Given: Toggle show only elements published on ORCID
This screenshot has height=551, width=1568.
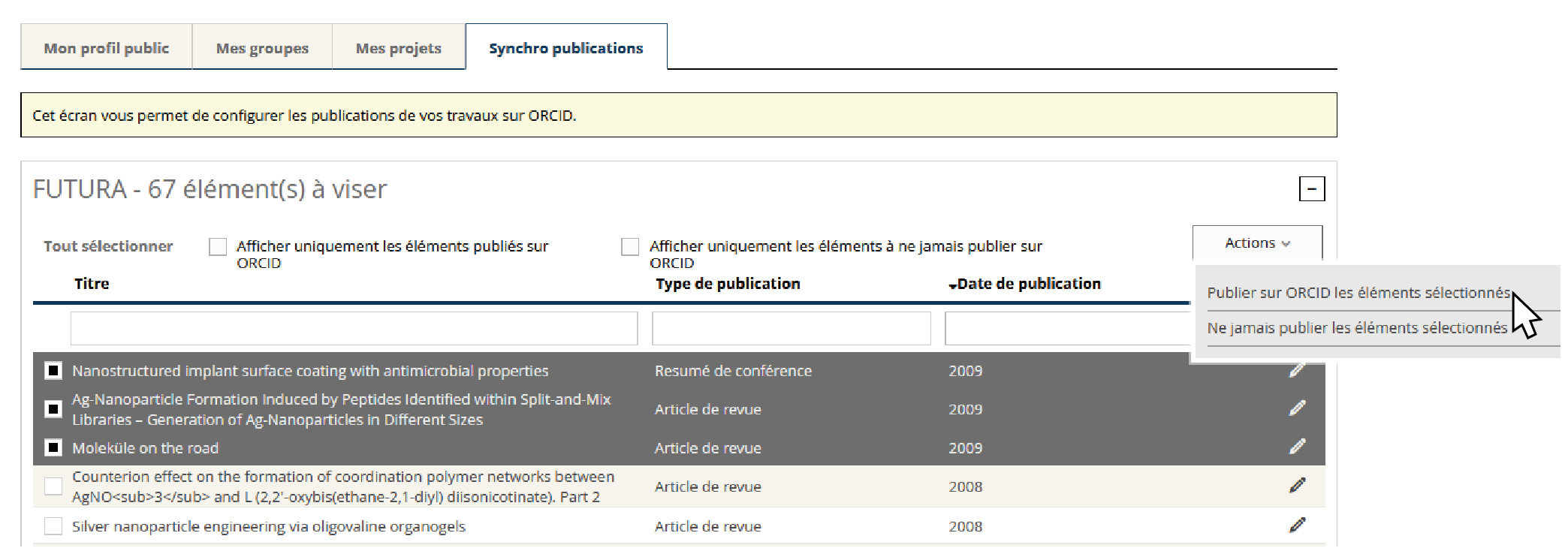Looking at the screenshot, I should tap(218, 246).
